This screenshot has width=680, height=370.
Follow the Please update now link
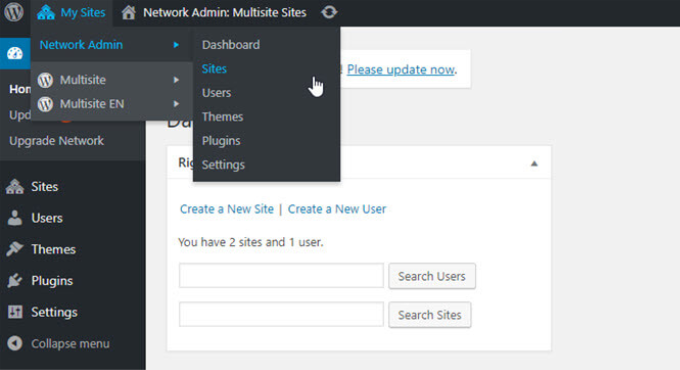(x=401, y=69)
